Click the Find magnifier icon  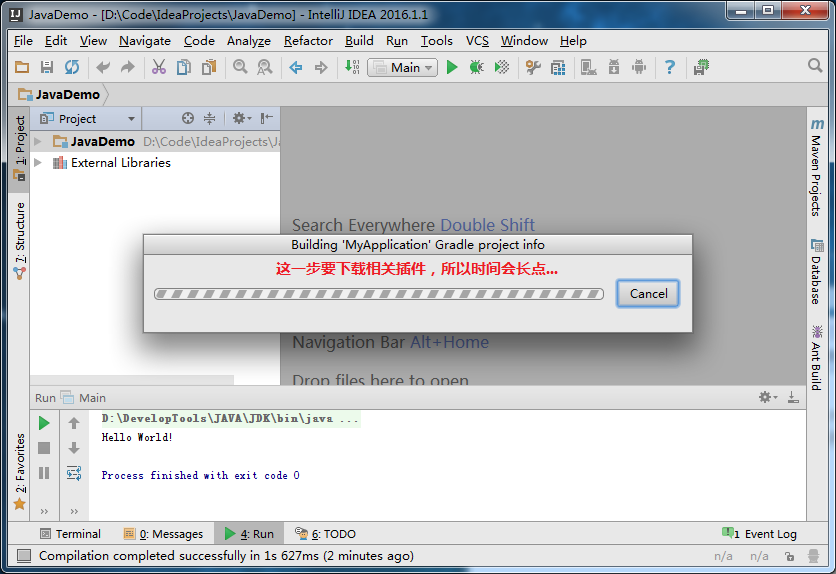(x=240, y=67)
